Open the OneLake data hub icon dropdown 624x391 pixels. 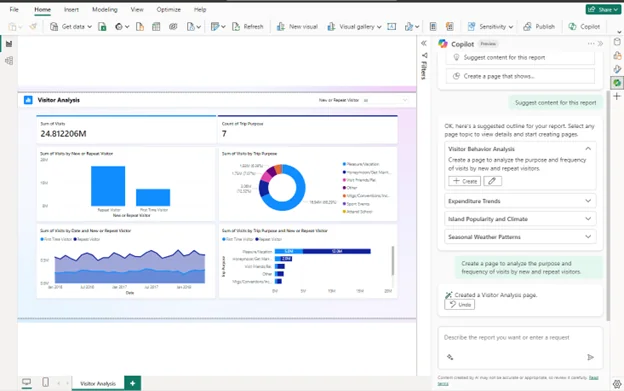pos(122,27)
